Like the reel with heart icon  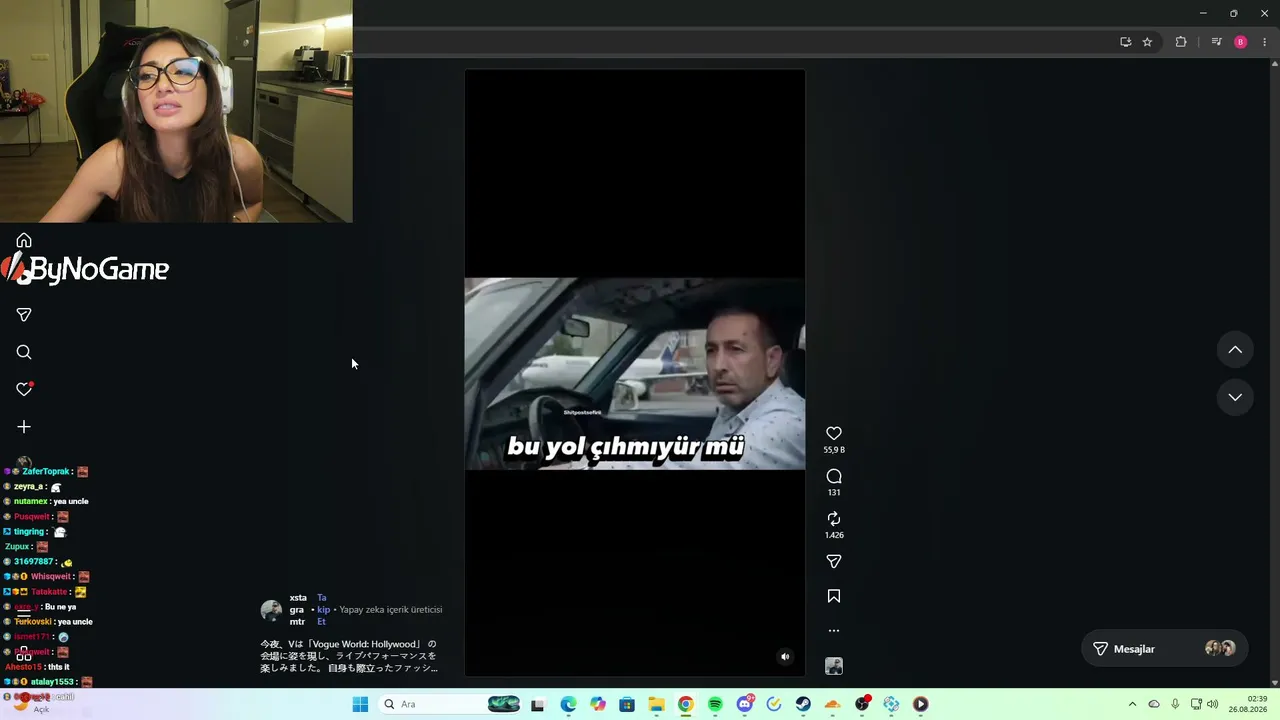point(834,433)
